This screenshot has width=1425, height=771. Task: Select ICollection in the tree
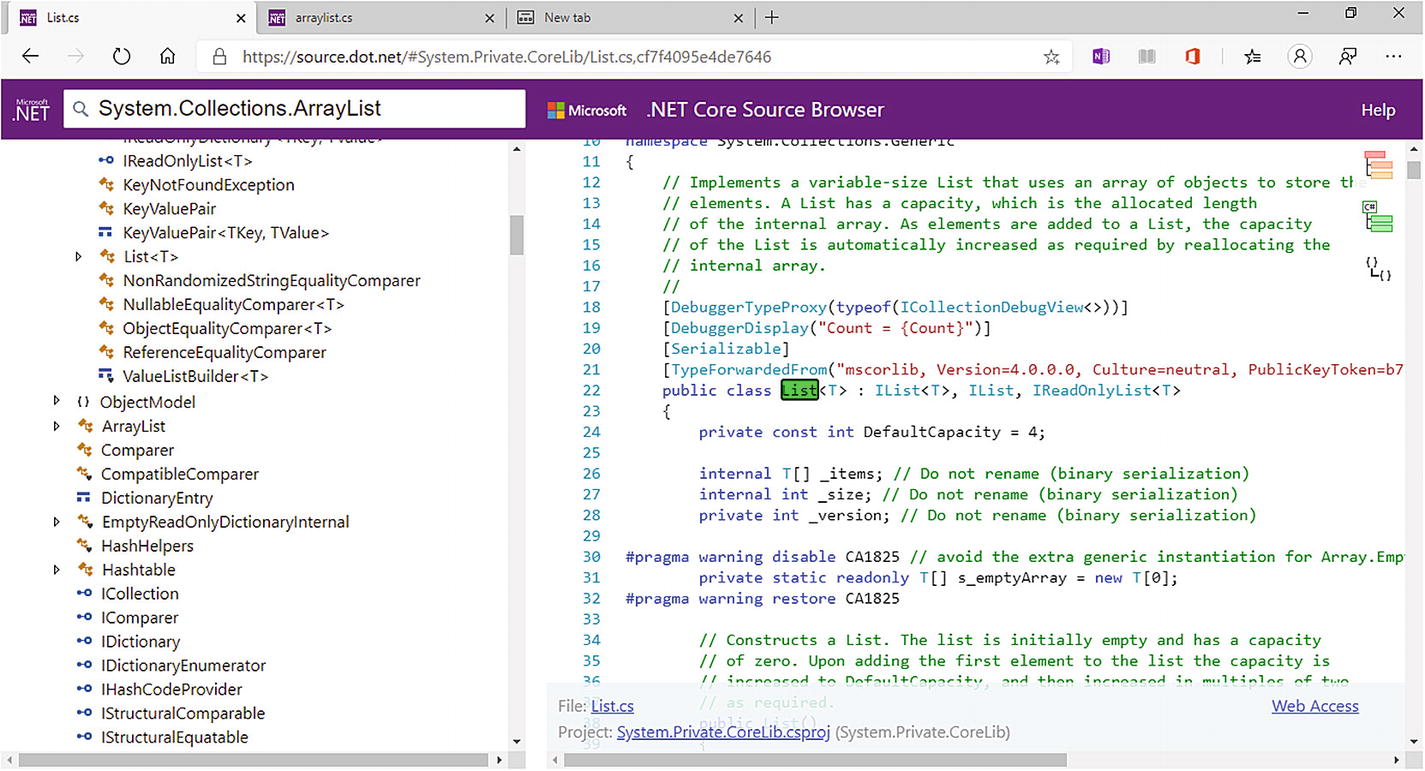pyautogui.click(x=140, y=594)
